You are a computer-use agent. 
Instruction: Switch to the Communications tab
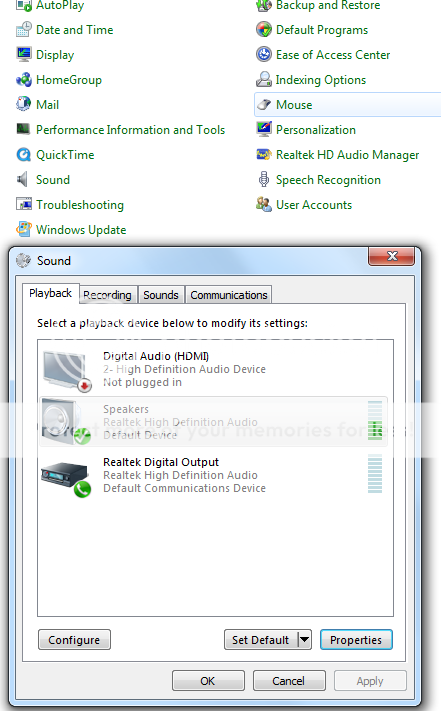tap(229, 295)
